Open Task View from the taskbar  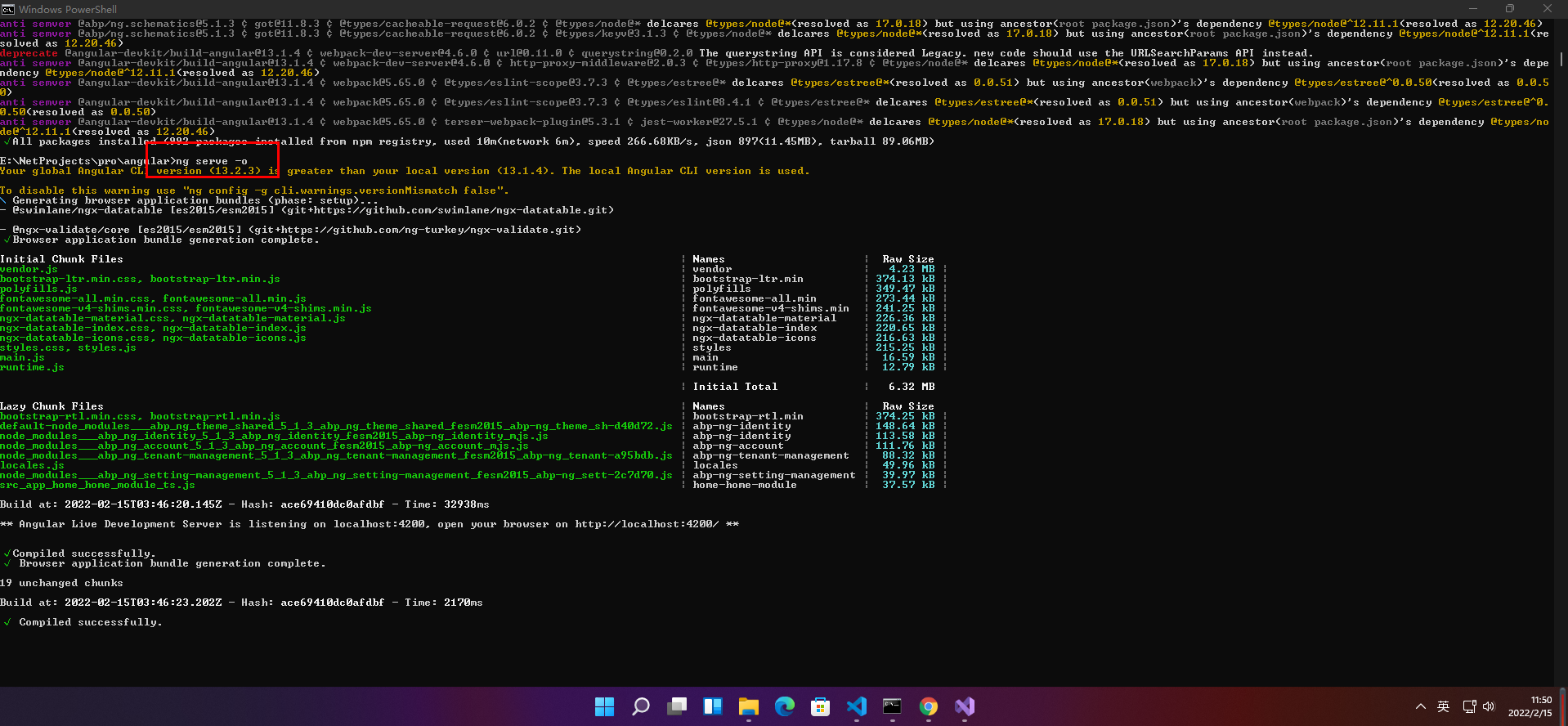tap(677, 706)
